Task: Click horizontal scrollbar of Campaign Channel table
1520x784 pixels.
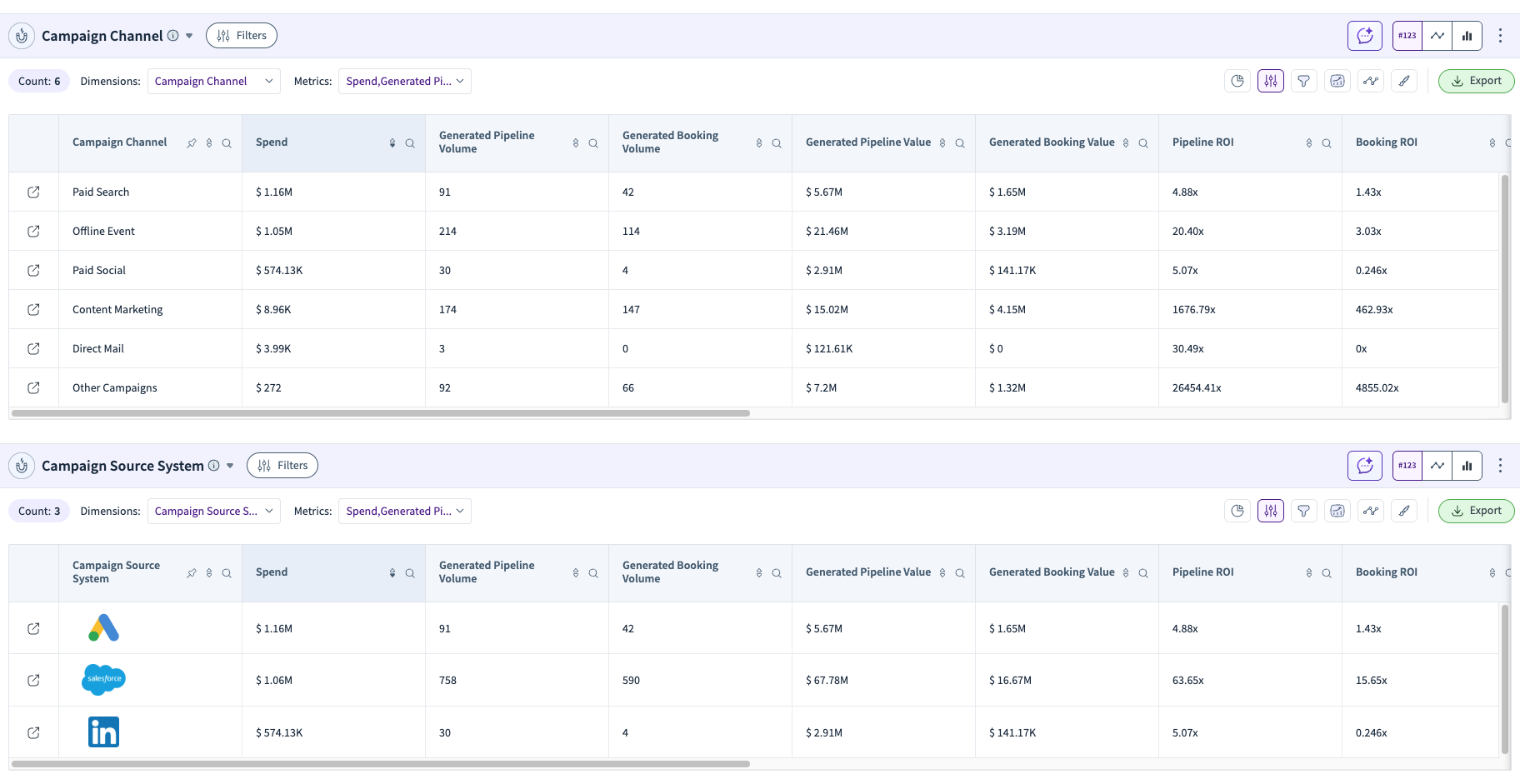Action: pos(381,413)
